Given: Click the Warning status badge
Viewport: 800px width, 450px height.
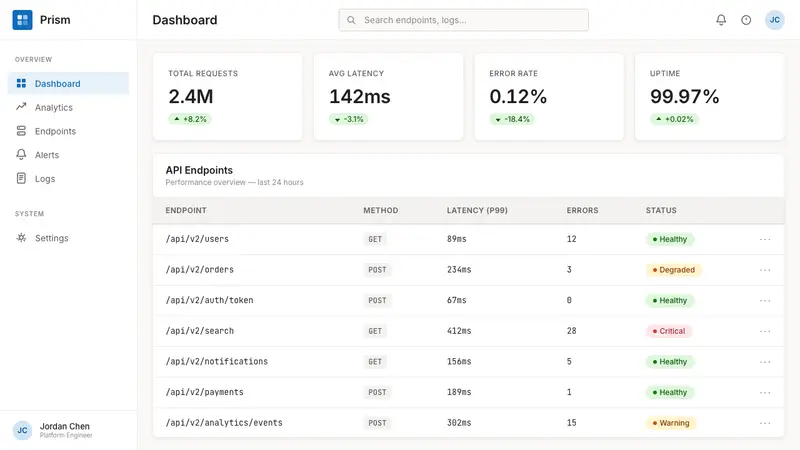Looking at the screenshot, I should coord(671,423).
